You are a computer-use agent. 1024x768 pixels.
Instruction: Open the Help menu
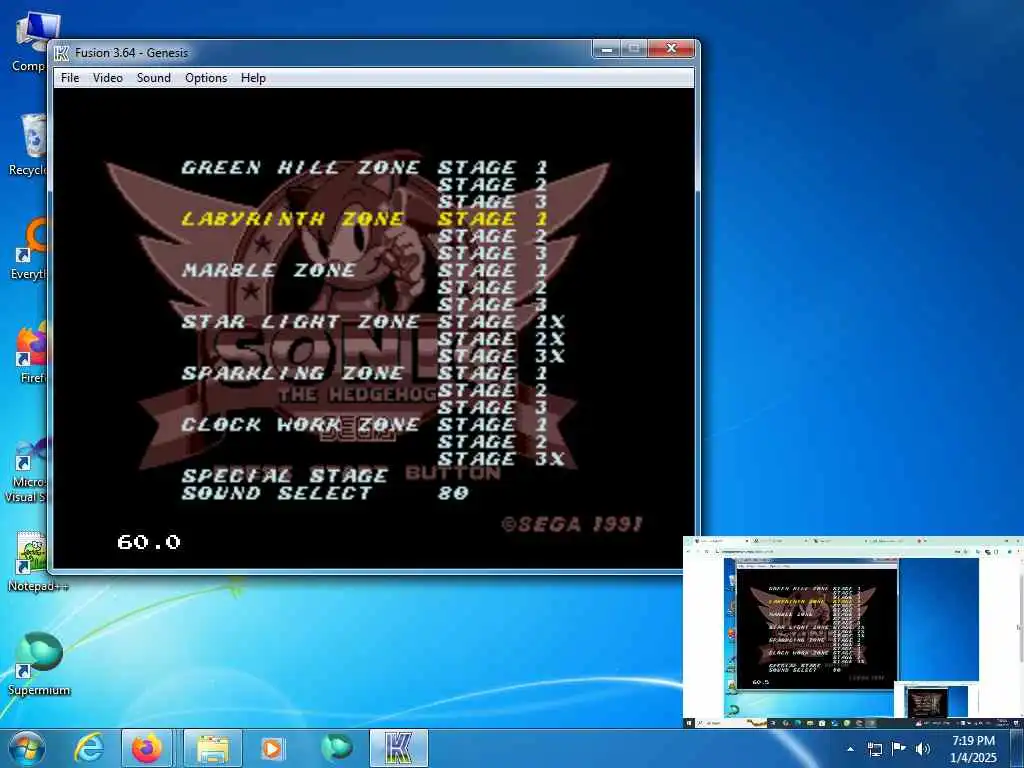coord(253,78)
